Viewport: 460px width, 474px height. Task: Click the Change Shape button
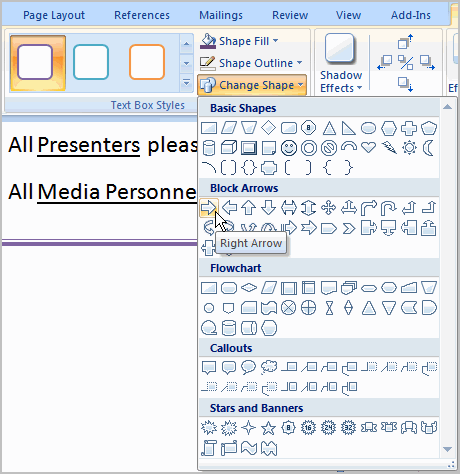click(252, 85)
